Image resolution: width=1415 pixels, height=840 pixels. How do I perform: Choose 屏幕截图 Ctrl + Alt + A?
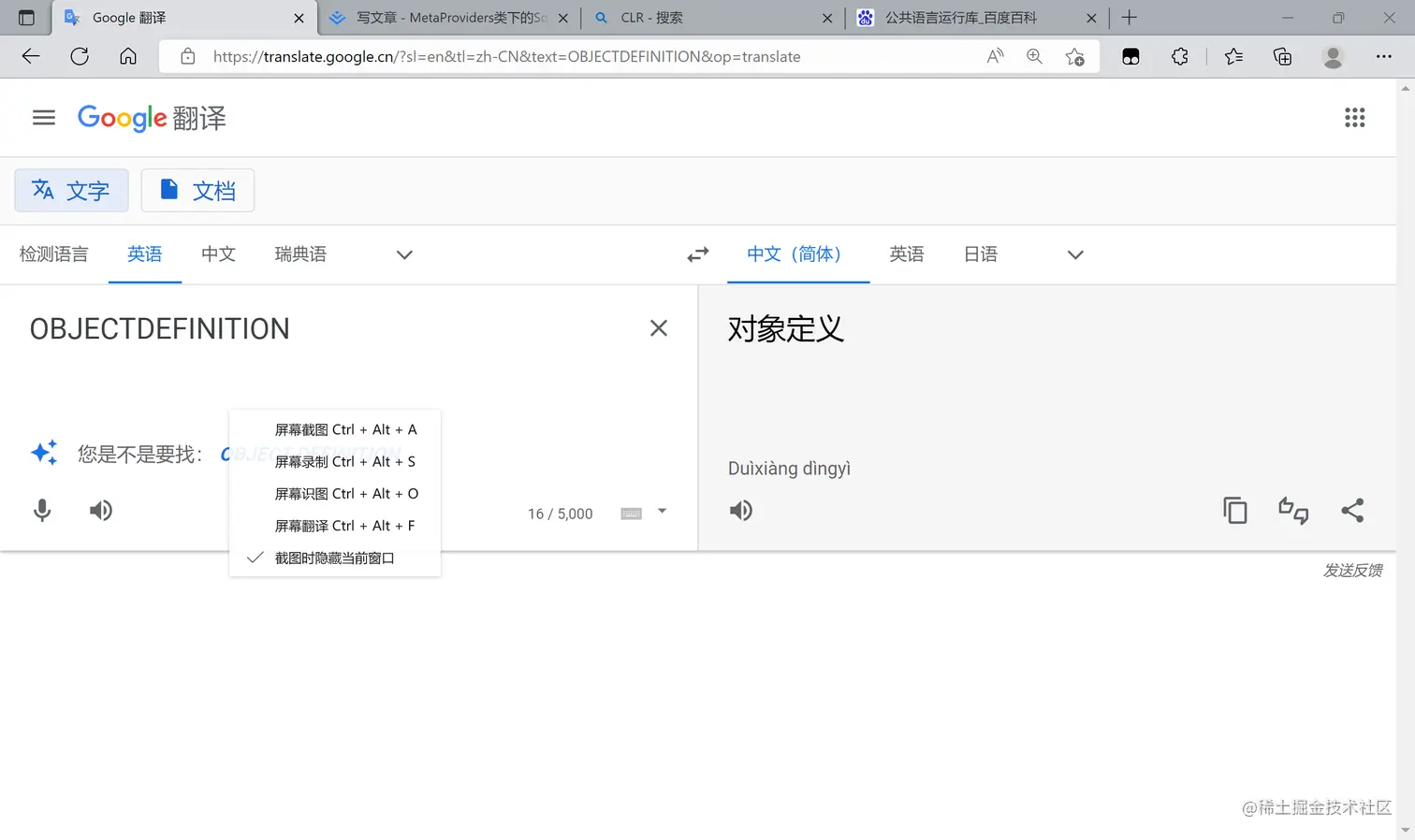pos(335,430)
